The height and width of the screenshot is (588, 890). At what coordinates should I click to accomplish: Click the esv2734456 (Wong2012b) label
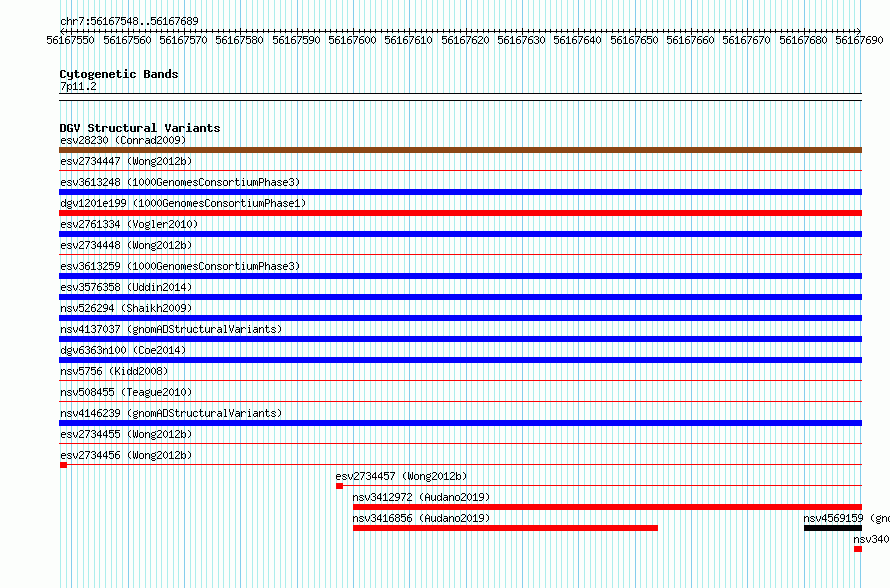(x=126, y=455)
